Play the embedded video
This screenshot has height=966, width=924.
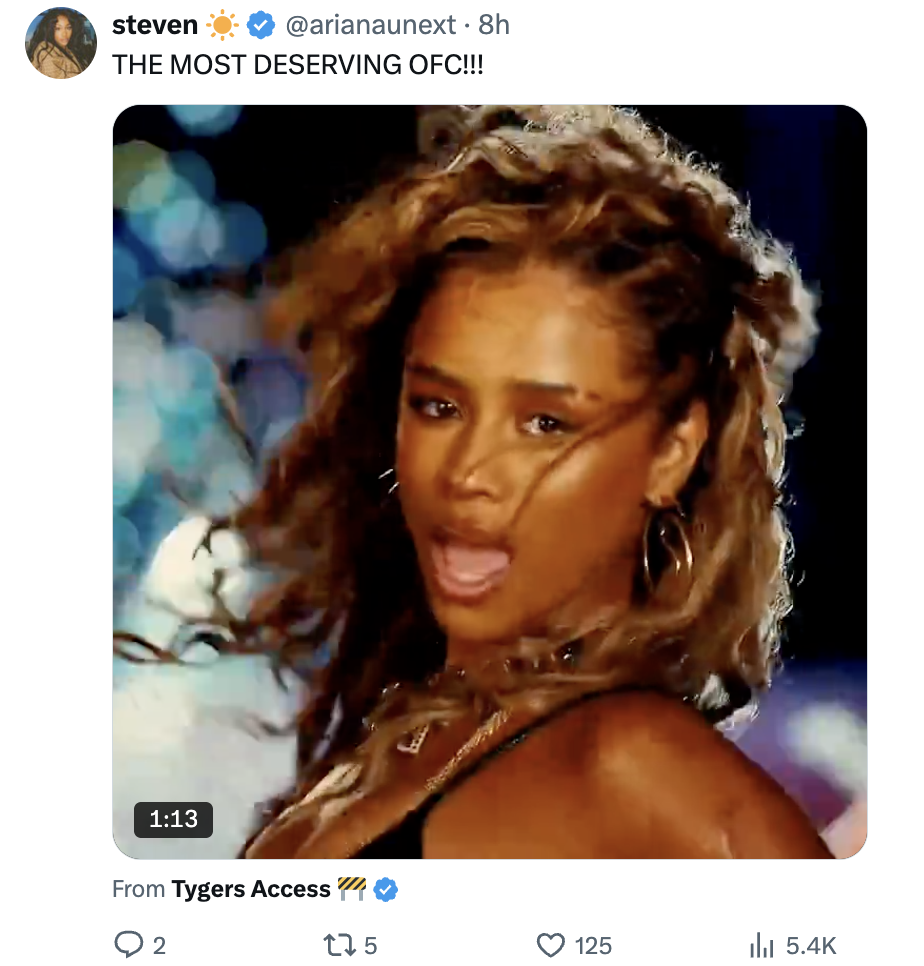pos(489,481)
